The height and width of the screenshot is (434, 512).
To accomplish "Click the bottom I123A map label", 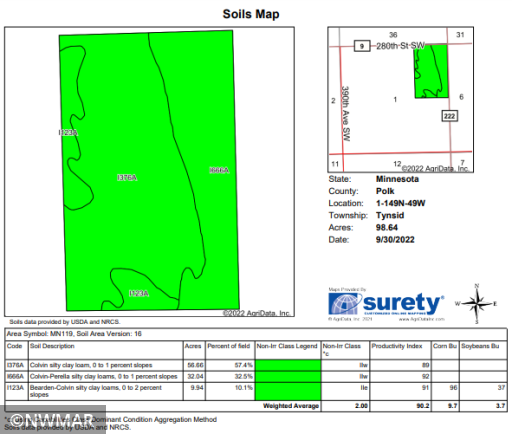I will 139,293.
